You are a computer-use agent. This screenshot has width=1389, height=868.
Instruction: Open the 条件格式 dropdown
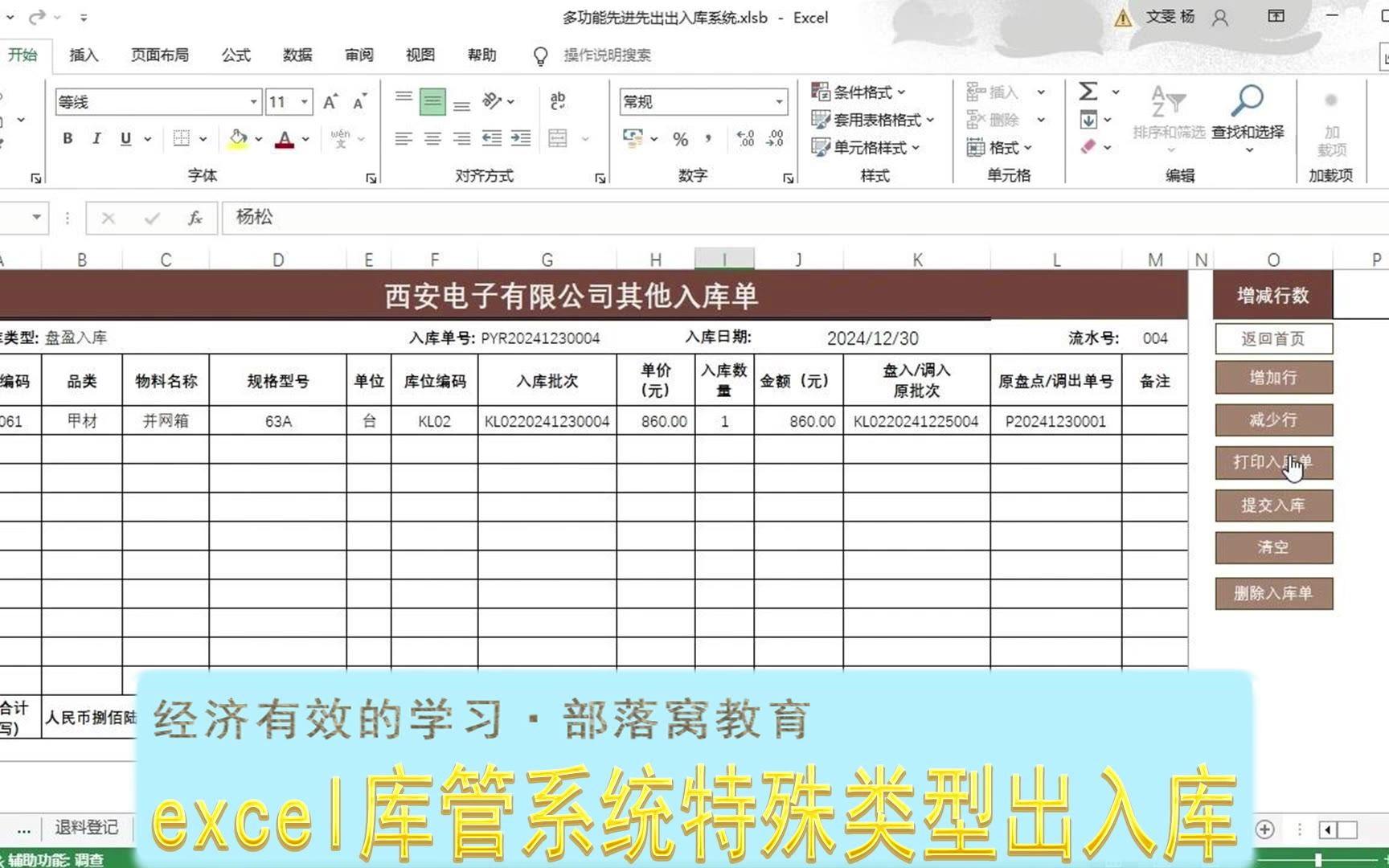[858, 92]
